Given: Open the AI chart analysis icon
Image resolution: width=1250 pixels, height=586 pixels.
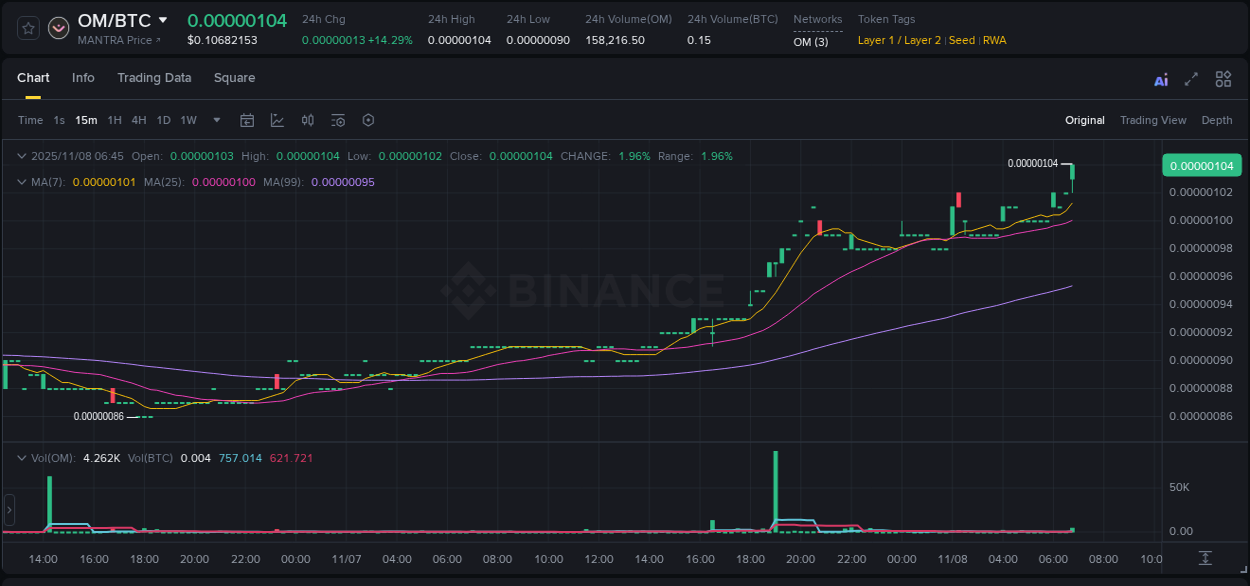Looking at the screenshot, I should 1160,78.
